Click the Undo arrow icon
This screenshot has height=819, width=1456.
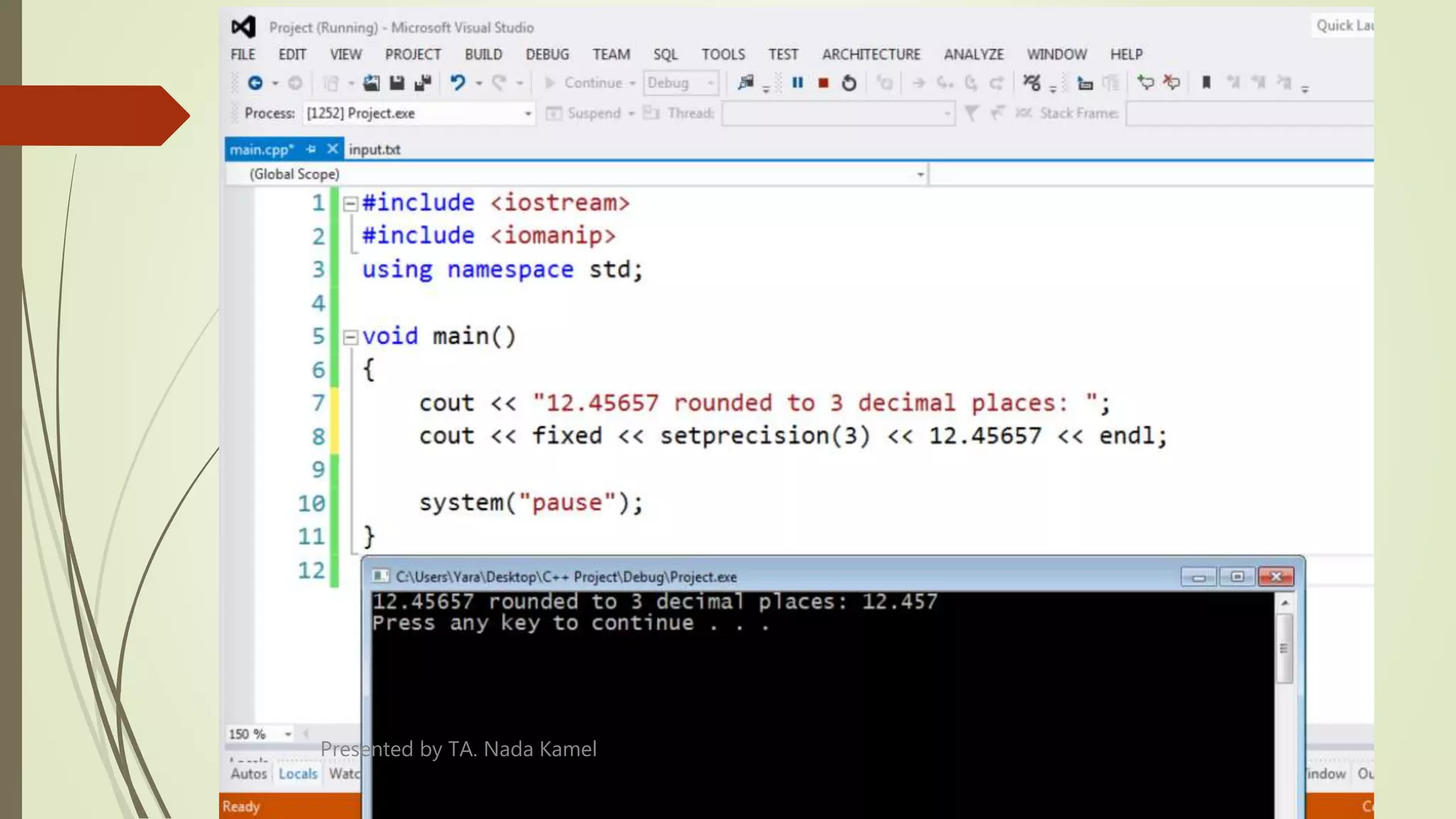click(458, 83)
